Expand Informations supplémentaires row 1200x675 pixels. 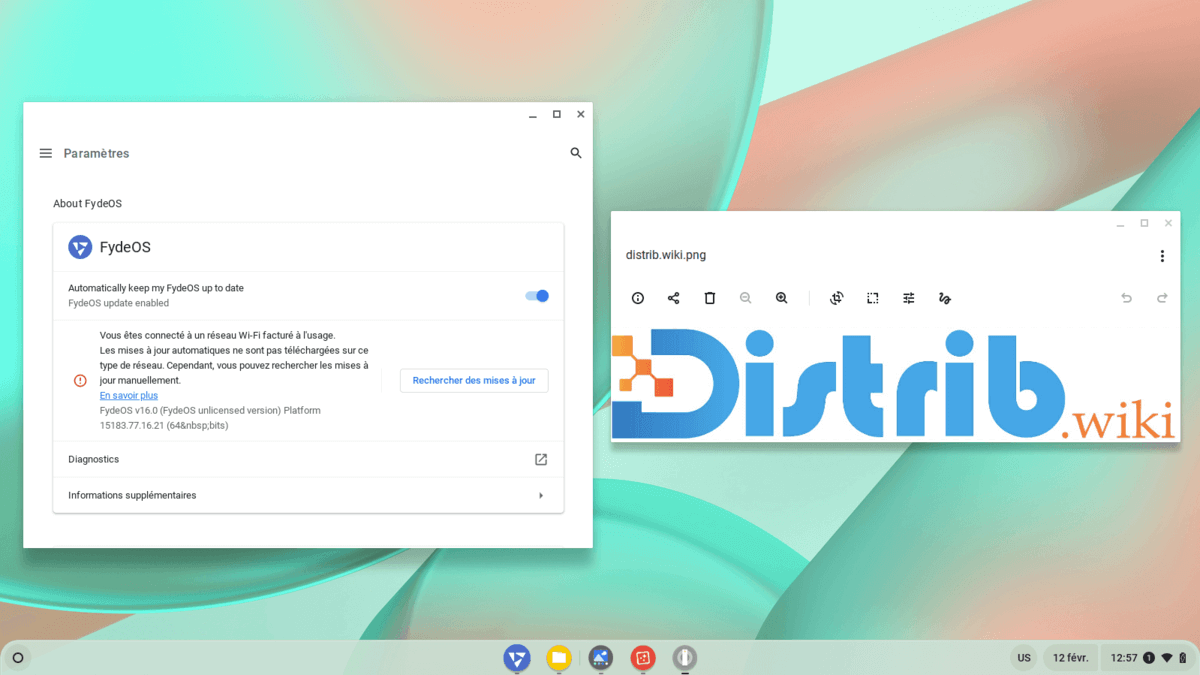tap(308, 496)
